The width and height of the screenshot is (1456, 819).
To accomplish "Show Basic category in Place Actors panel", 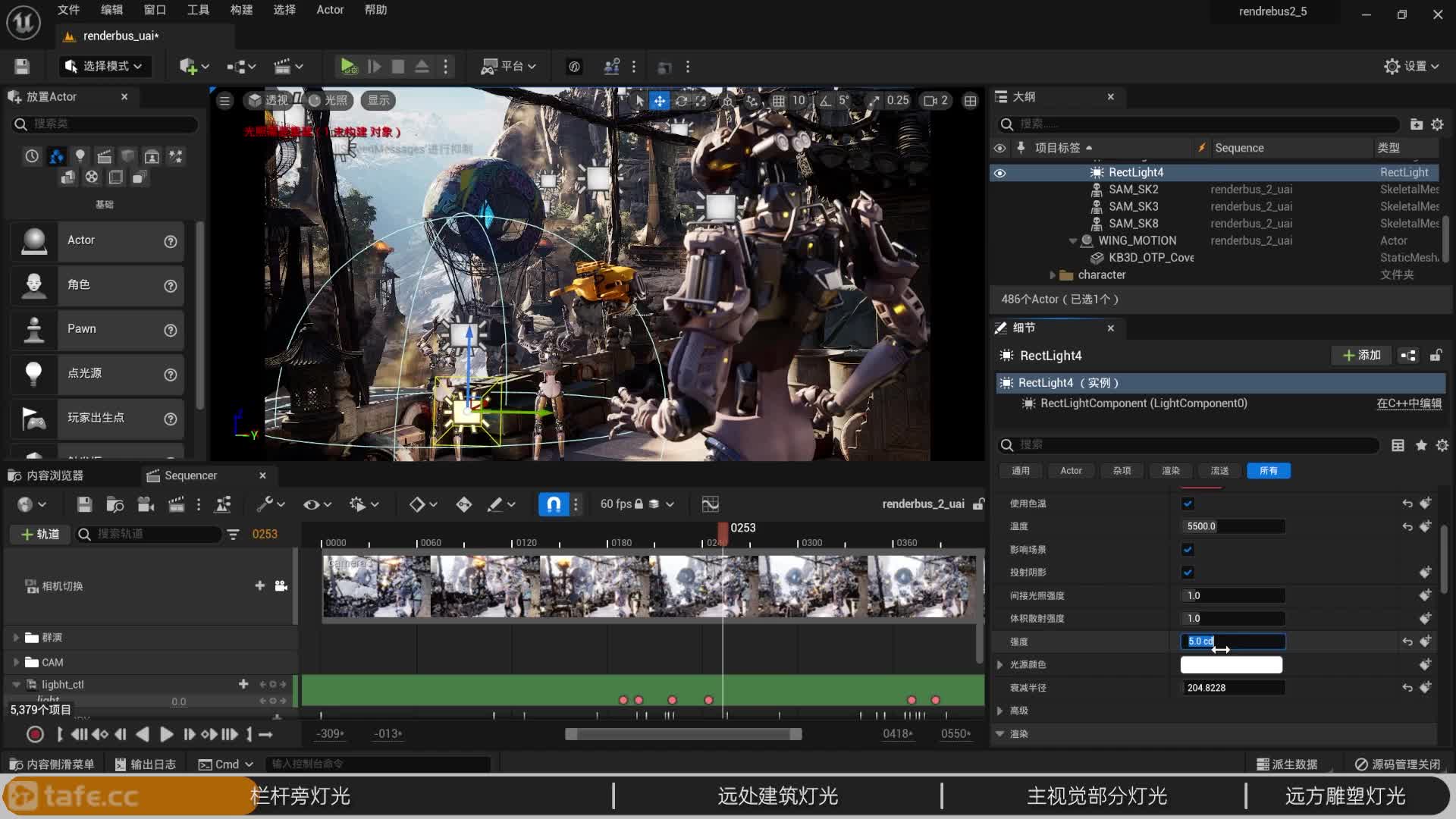I will [56, 156].
